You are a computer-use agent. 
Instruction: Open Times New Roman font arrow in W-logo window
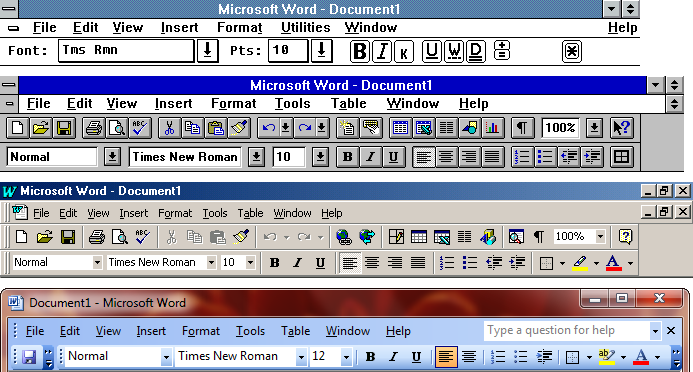211,262
